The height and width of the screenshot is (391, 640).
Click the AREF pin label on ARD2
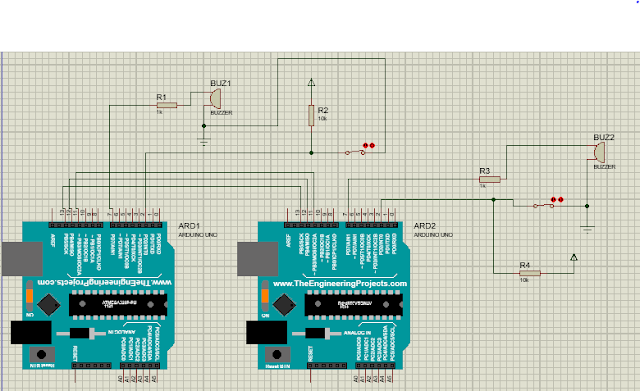point(289,240)
